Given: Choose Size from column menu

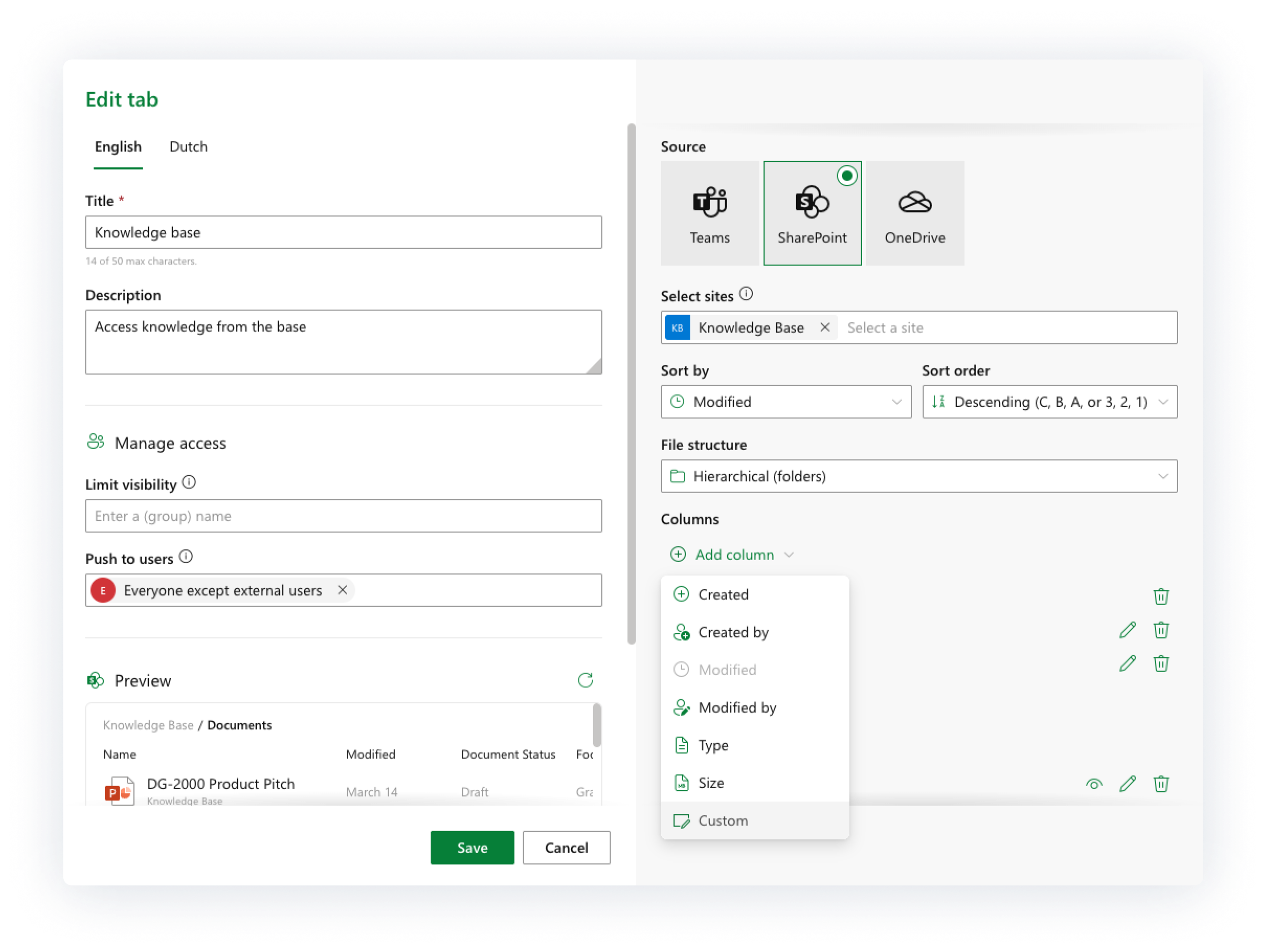Looking at the screenshot, I should [x=755, y=783].
